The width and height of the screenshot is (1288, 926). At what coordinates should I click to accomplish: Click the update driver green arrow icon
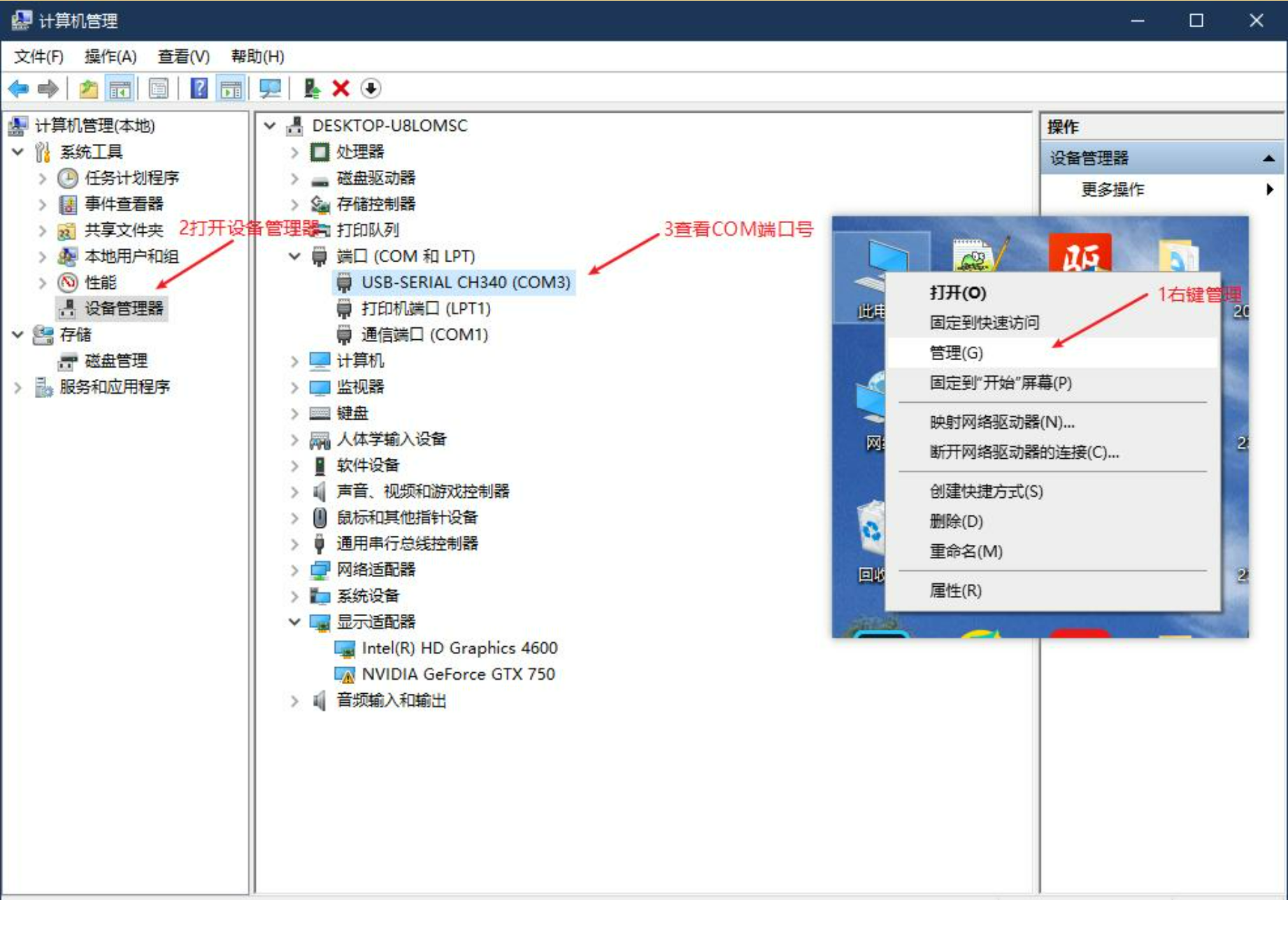(x=312, y=89)
